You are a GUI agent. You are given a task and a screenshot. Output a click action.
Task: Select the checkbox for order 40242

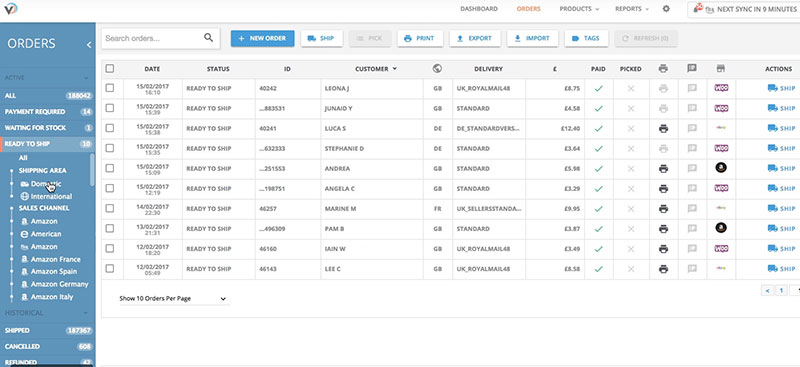pyautogui.click(x=110, y=88)
